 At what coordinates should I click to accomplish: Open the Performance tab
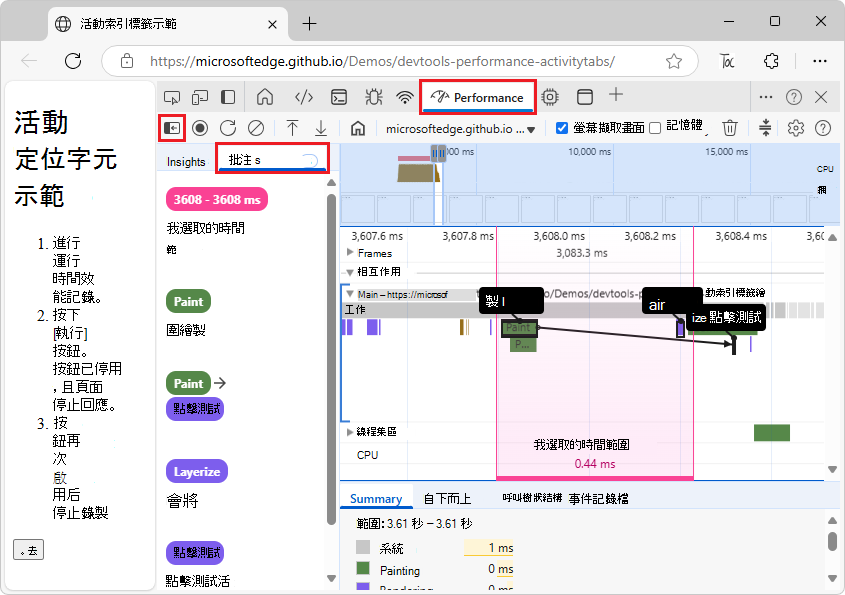[477, 98]
